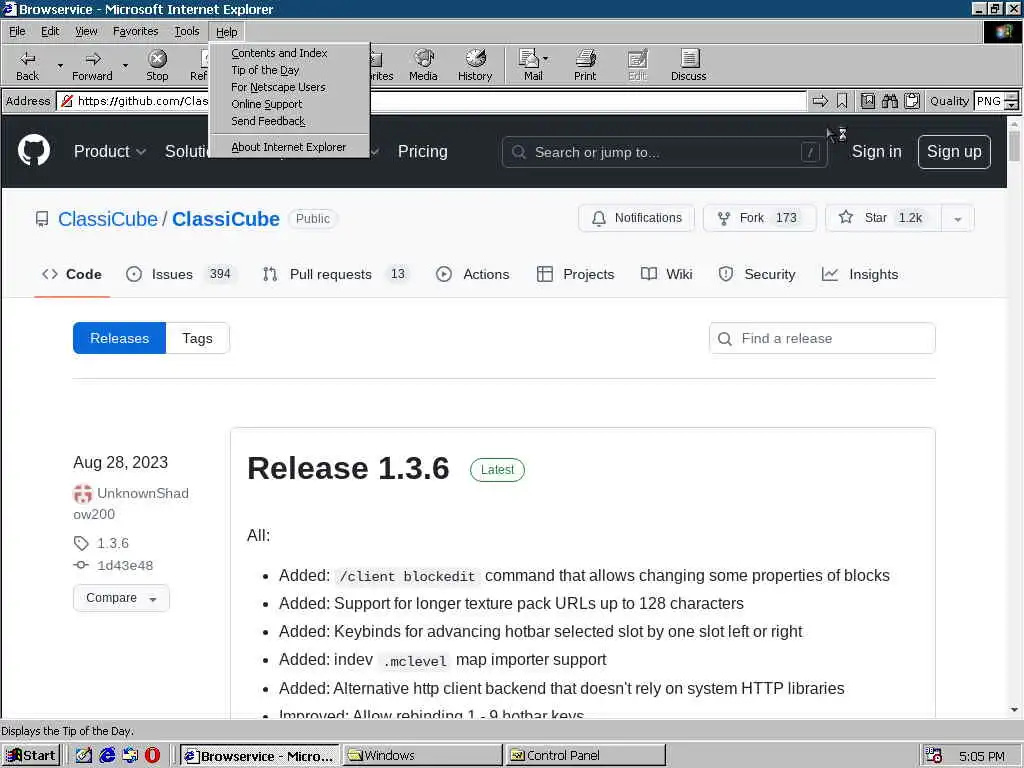
Task: Open the Actions tab
Action: [472, 274]
